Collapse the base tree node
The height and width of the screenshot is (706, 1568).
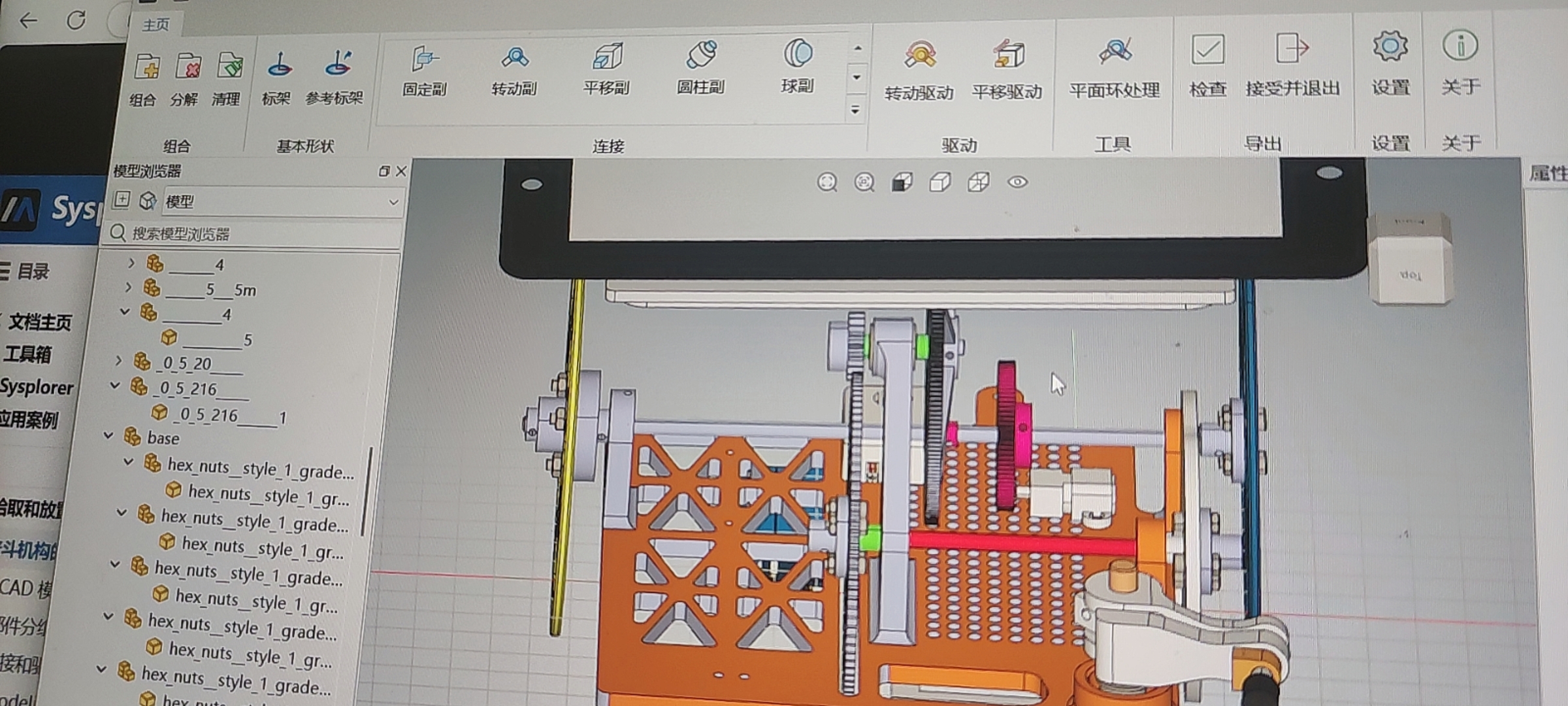click(x=108, y=435)
